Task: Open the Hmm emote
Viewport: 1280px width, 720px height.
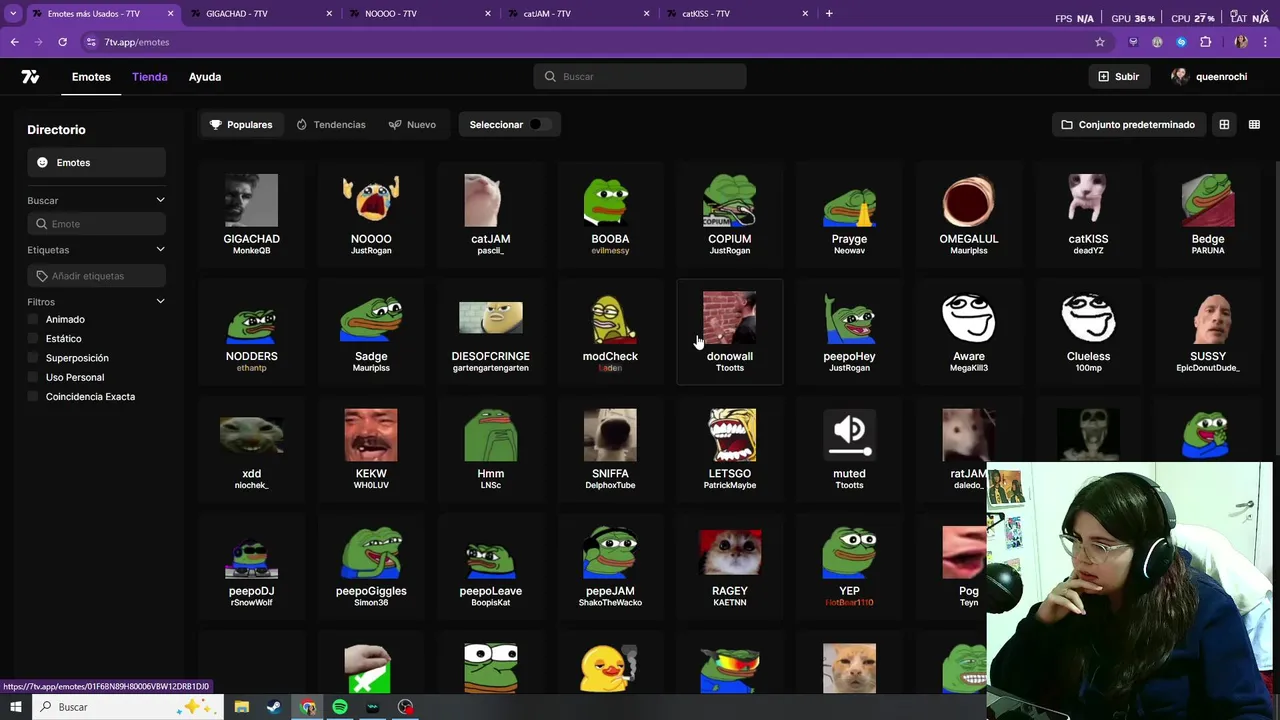Action: (x=490, y=449)
